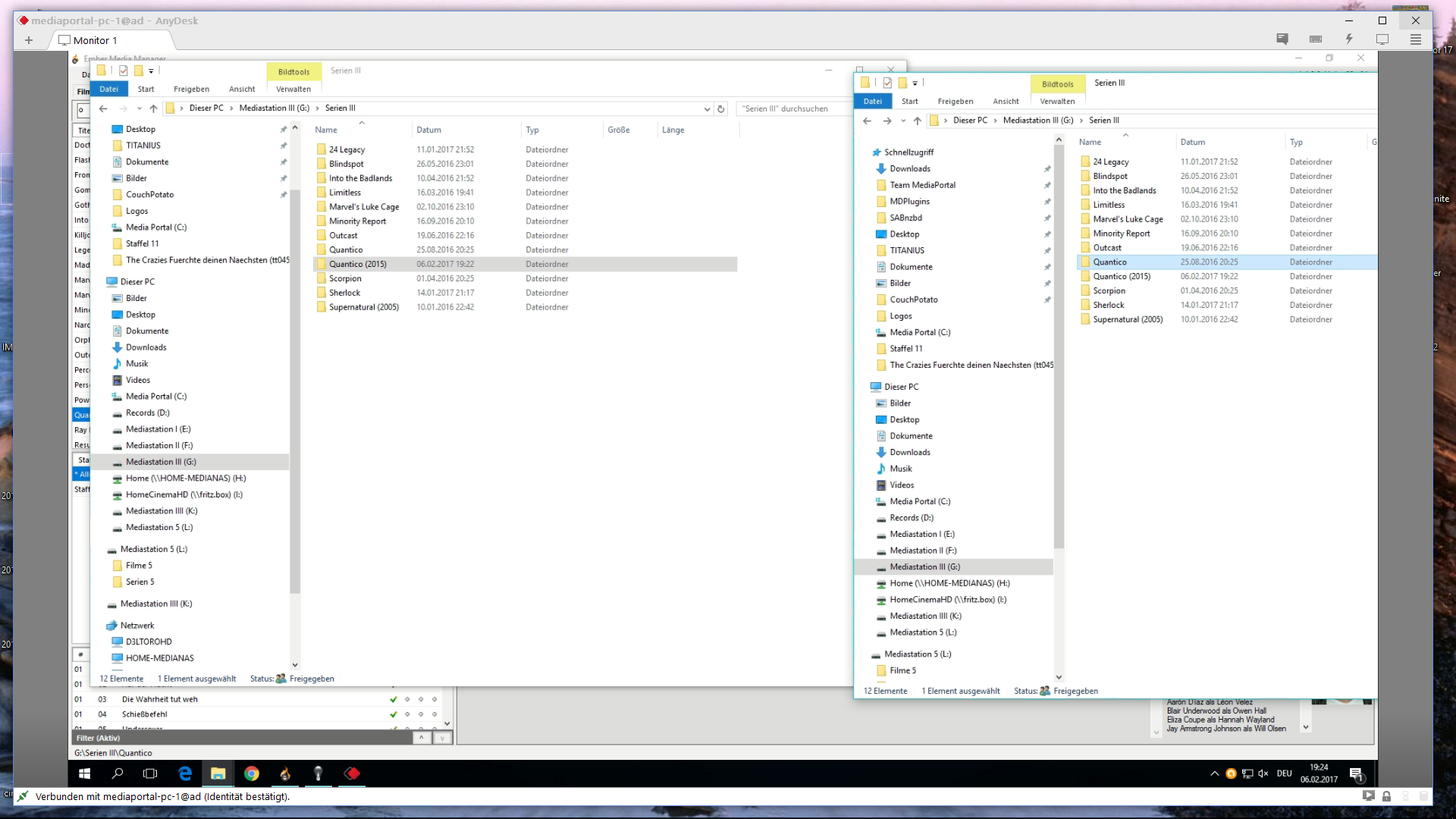Viewport: 1456px width, 819px height.
Task: Click Forward arrow in right Explorer window
Action: click(x=886, y=121)
